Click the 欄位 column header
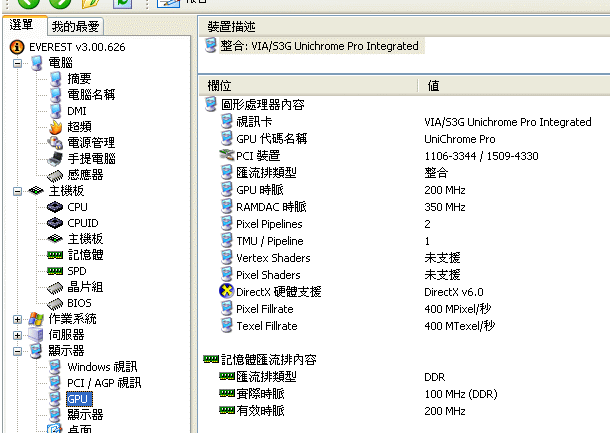 [308, 86]
